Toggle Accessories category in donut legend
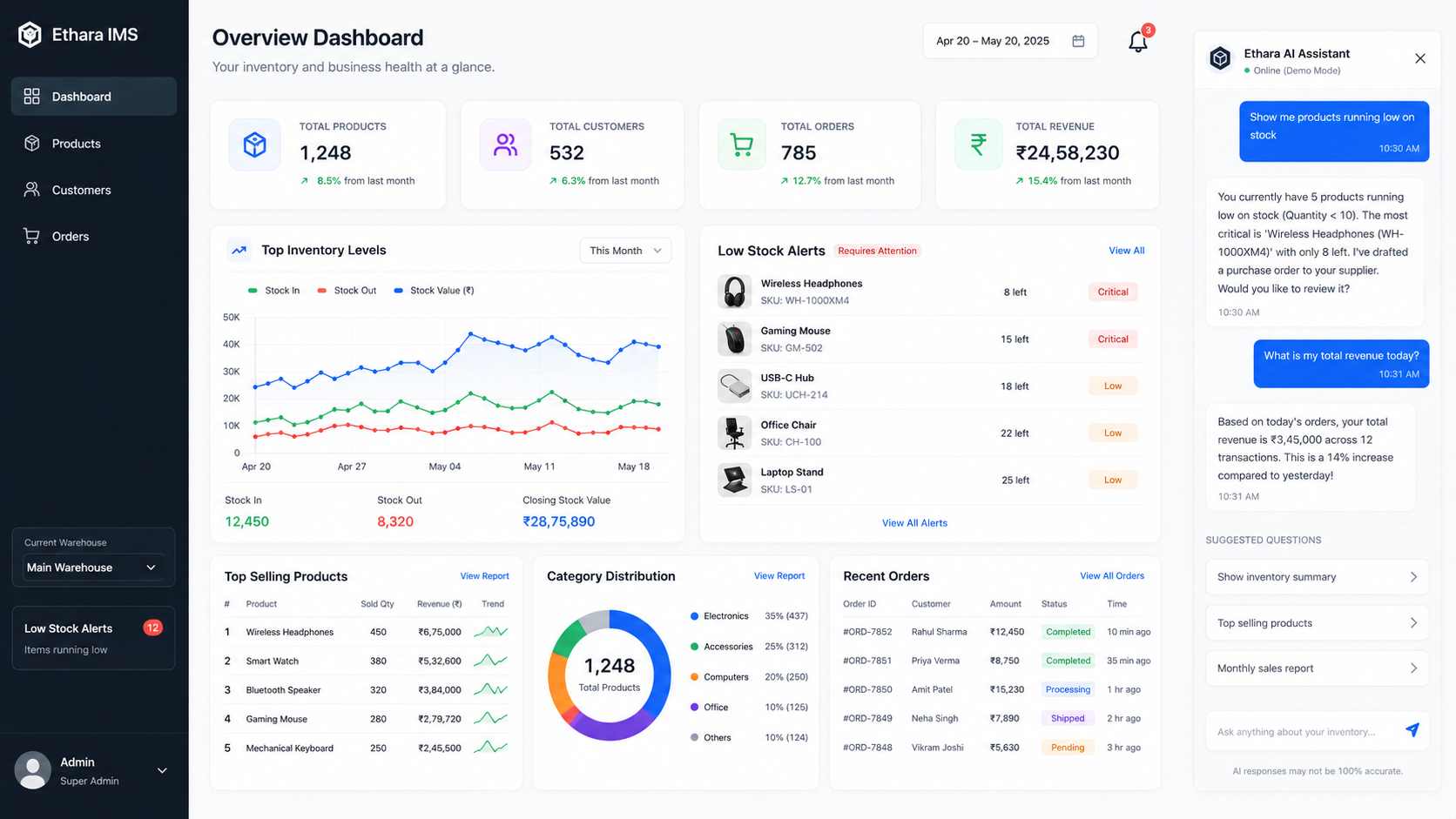Image resolution: width=1456 pixels, height=819 pixels. coord(721,647)
